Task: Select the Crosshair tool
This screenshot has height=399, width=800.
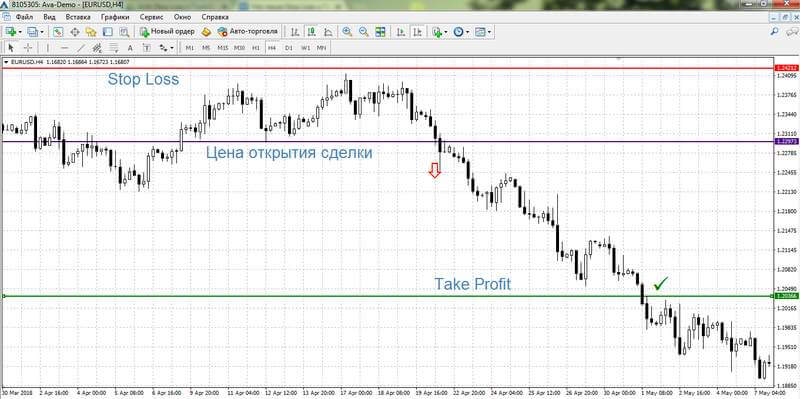Action: click(28, 48)
